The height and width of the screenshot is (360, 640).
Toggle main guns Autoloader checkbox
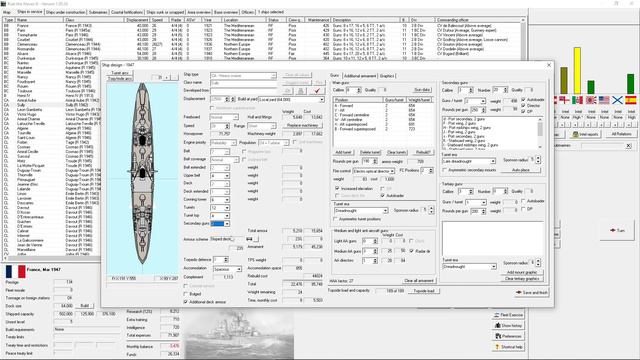pyautogui.click(x=383, y=196)
